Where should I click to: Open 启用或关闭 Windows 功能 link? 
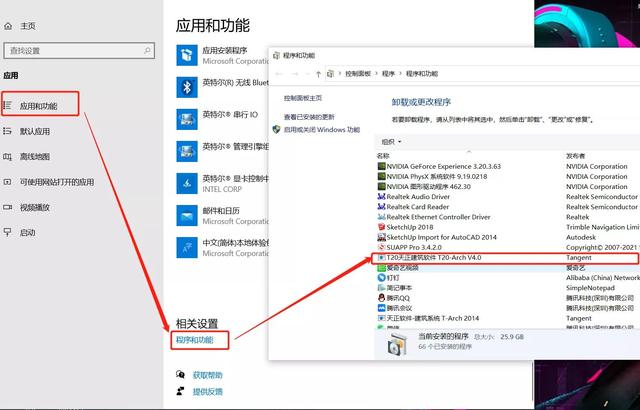[322, 130]
